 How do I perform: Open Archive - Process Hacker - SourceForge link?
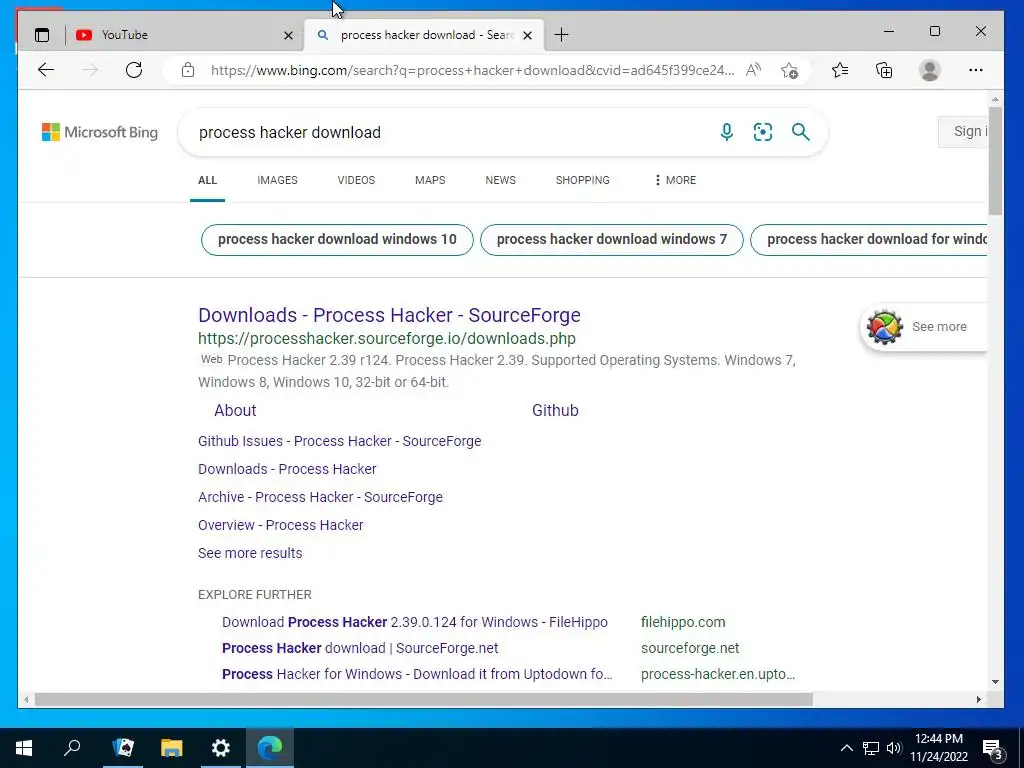(320, 498)
